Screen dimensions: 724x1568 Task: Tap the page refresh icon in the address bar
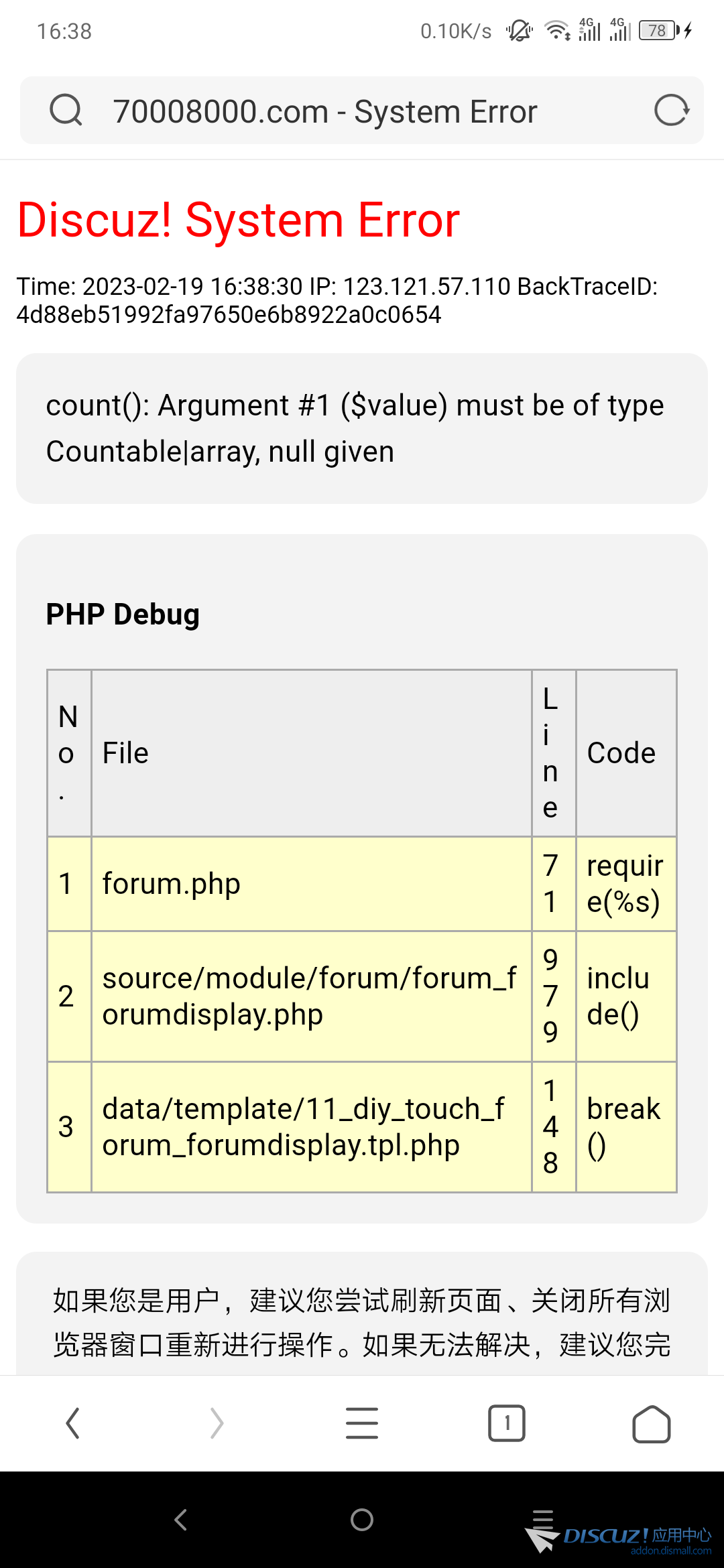coord(671,111)
